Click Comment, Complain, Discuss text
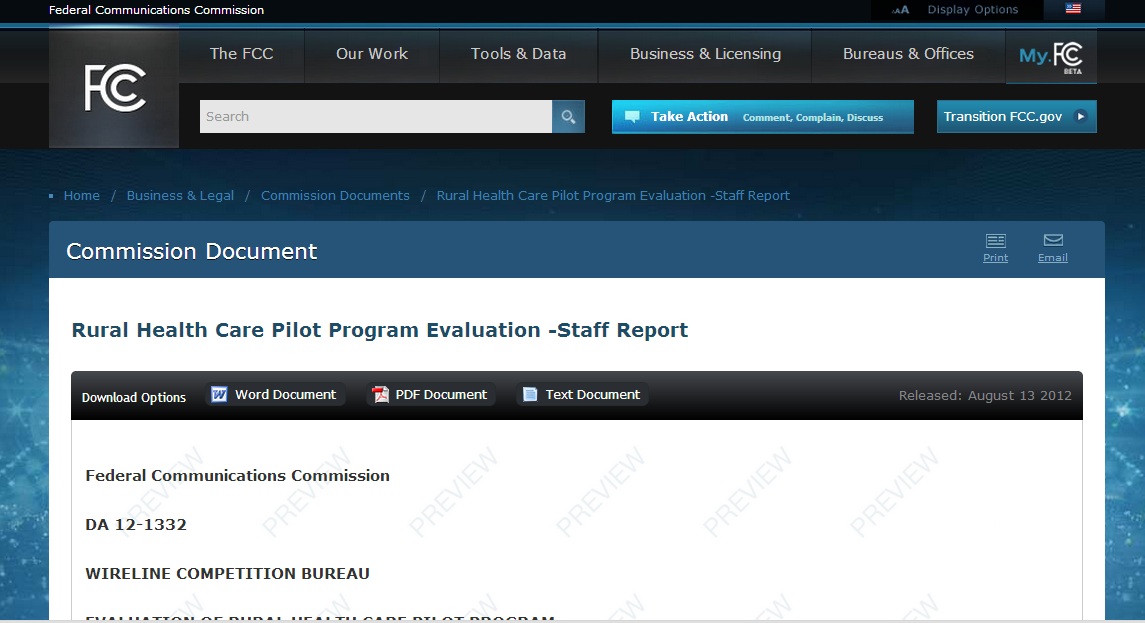The height and width of the screenshot is (623, 1145). pos(813,118)
